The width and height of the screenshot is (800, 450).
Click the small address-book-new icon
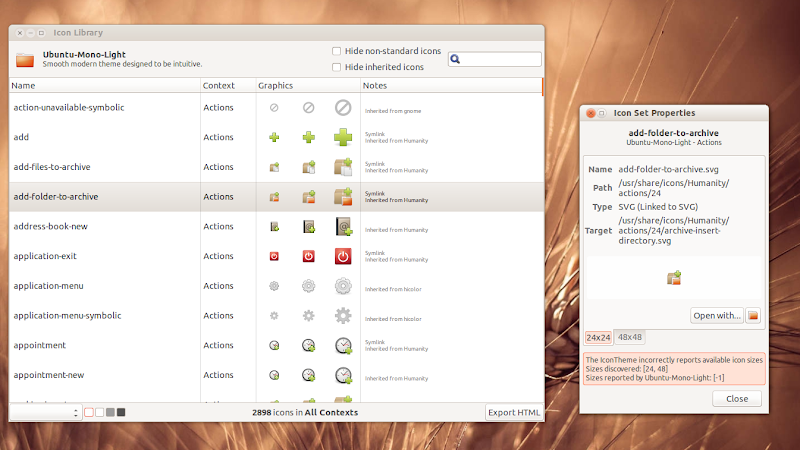click(x=274, y=227)
